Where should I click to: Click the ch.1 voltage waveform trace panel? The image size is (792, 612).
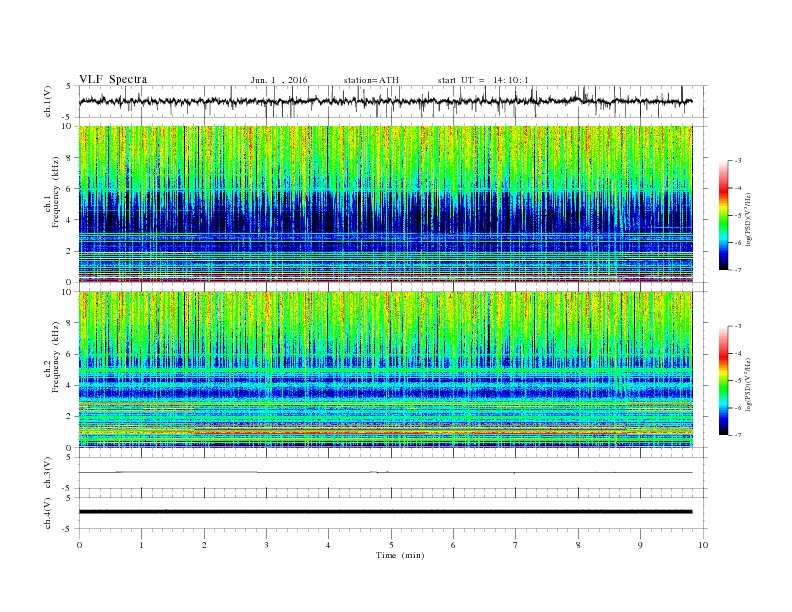tap(393, 101)
